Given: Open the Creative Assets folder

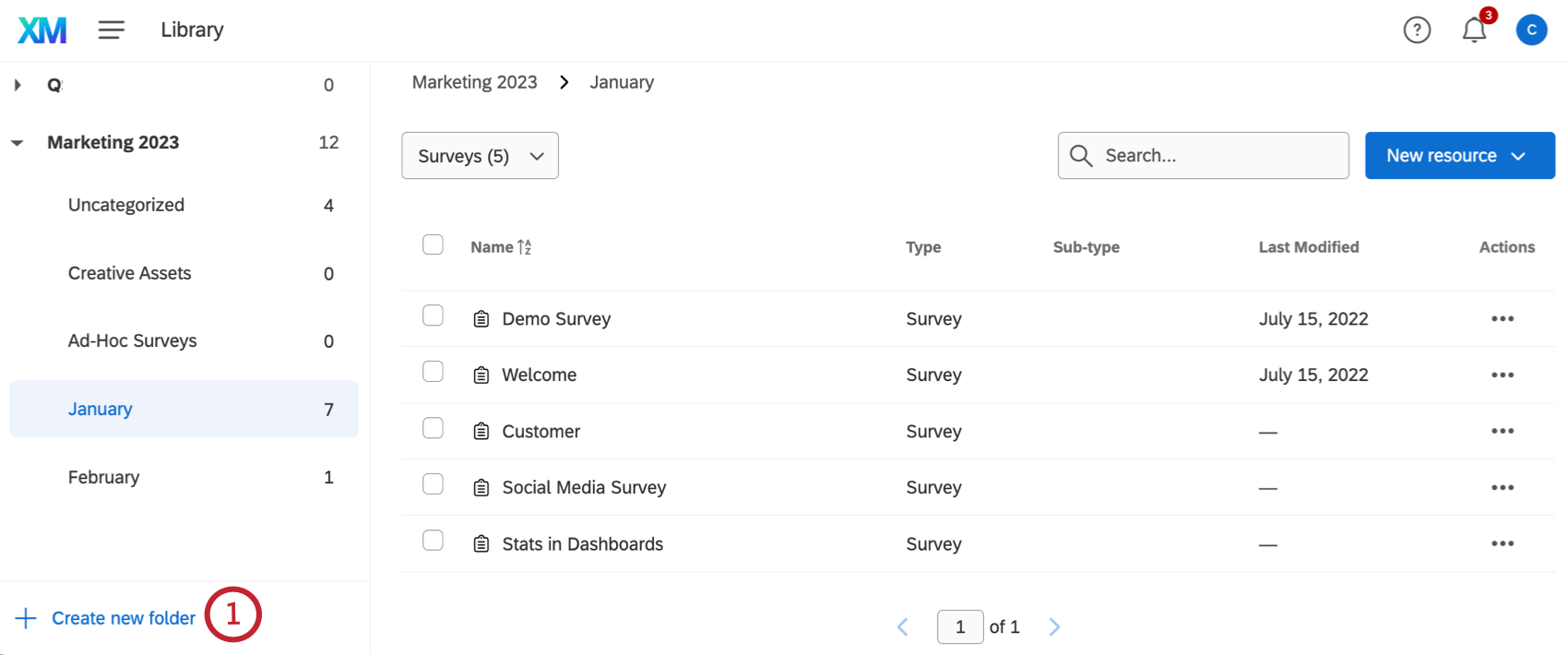Looking at the screenshot, I should coord(129,273).
